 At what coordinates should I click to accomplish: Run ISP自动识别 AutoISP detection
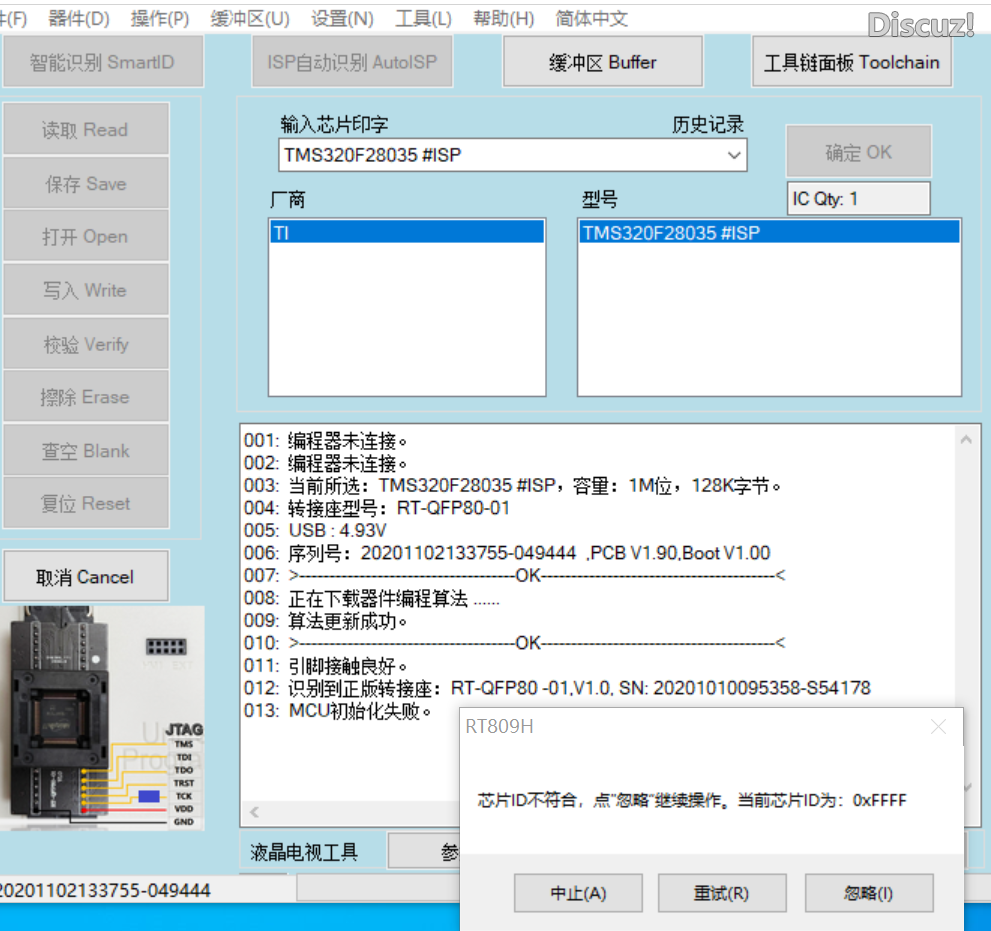(352, 61)
